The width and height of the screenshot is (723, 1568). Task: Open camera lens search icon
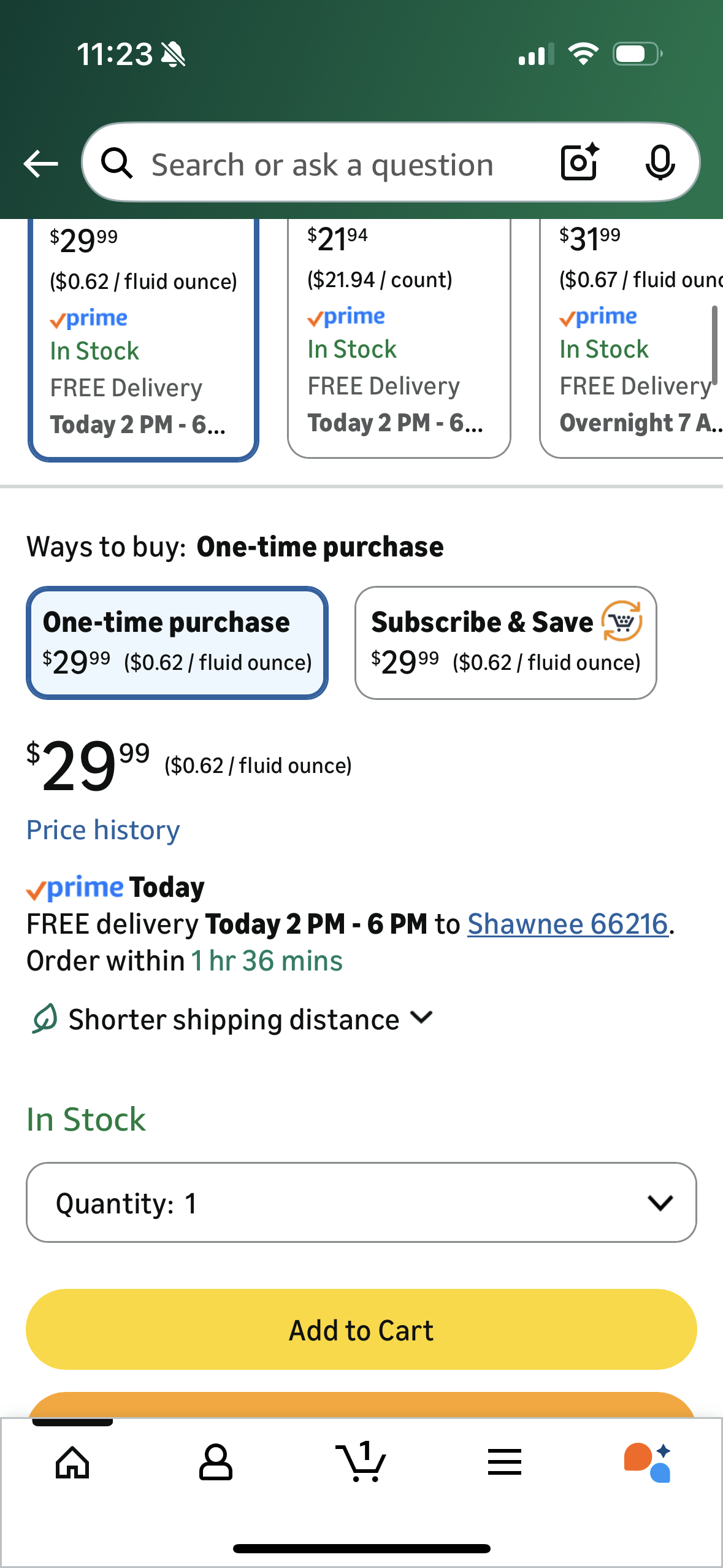[x=580, y=163]
